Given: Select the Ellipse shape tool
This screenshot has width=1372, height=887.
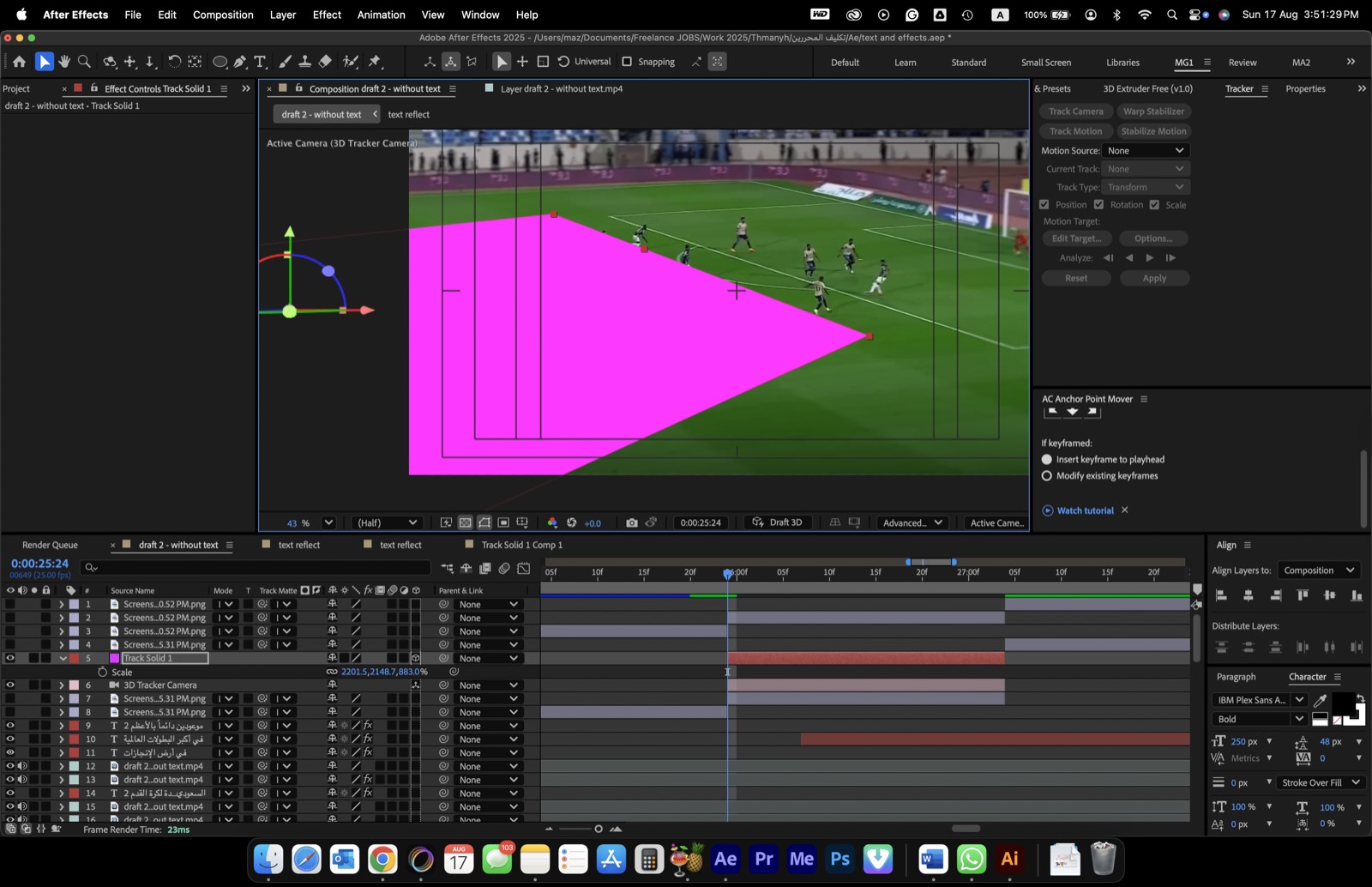Looking at the screenshot, I should click(x=220, y=62).
